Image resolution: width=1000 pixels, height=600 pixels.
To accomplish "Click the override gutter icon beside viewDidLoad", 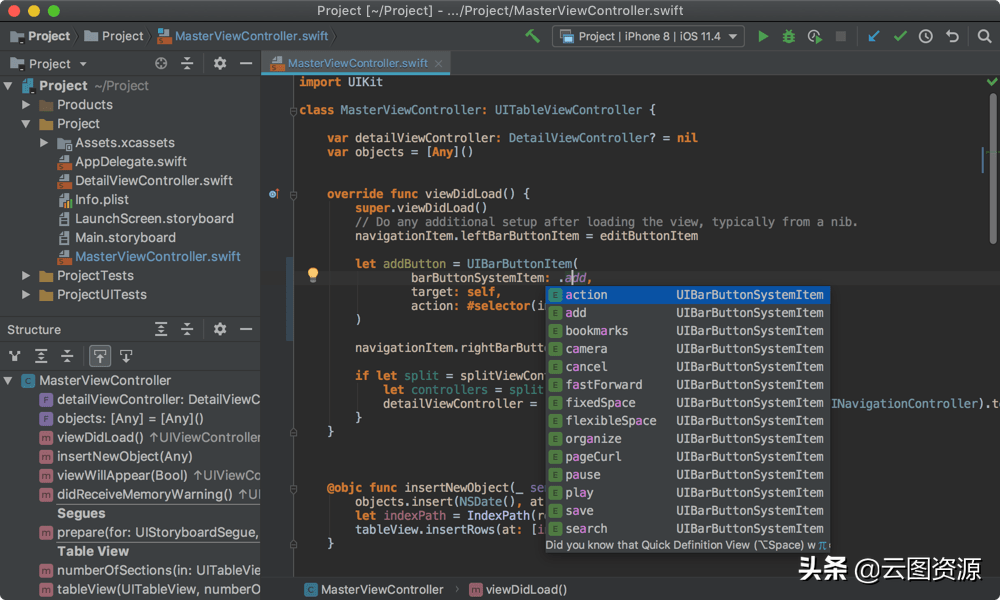I will tap(274, 194).
